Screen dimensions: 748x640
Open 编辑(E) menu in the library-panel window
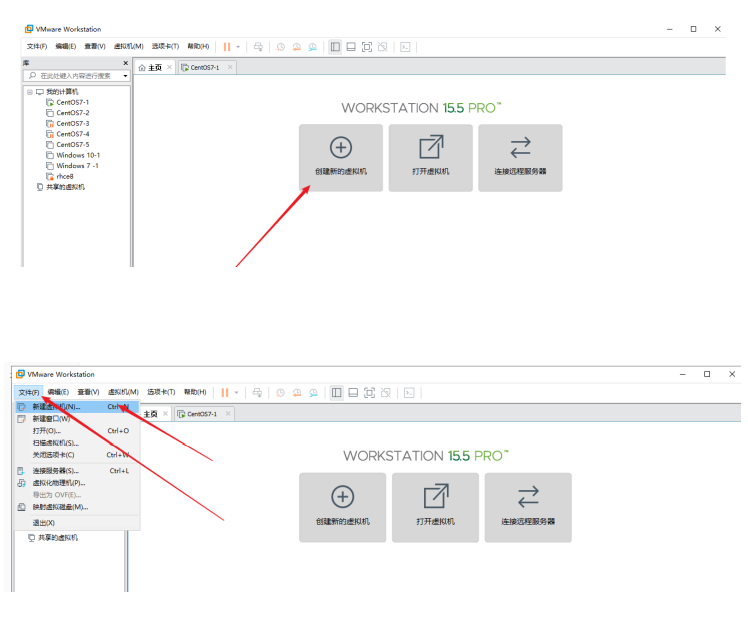click(66, 46)
